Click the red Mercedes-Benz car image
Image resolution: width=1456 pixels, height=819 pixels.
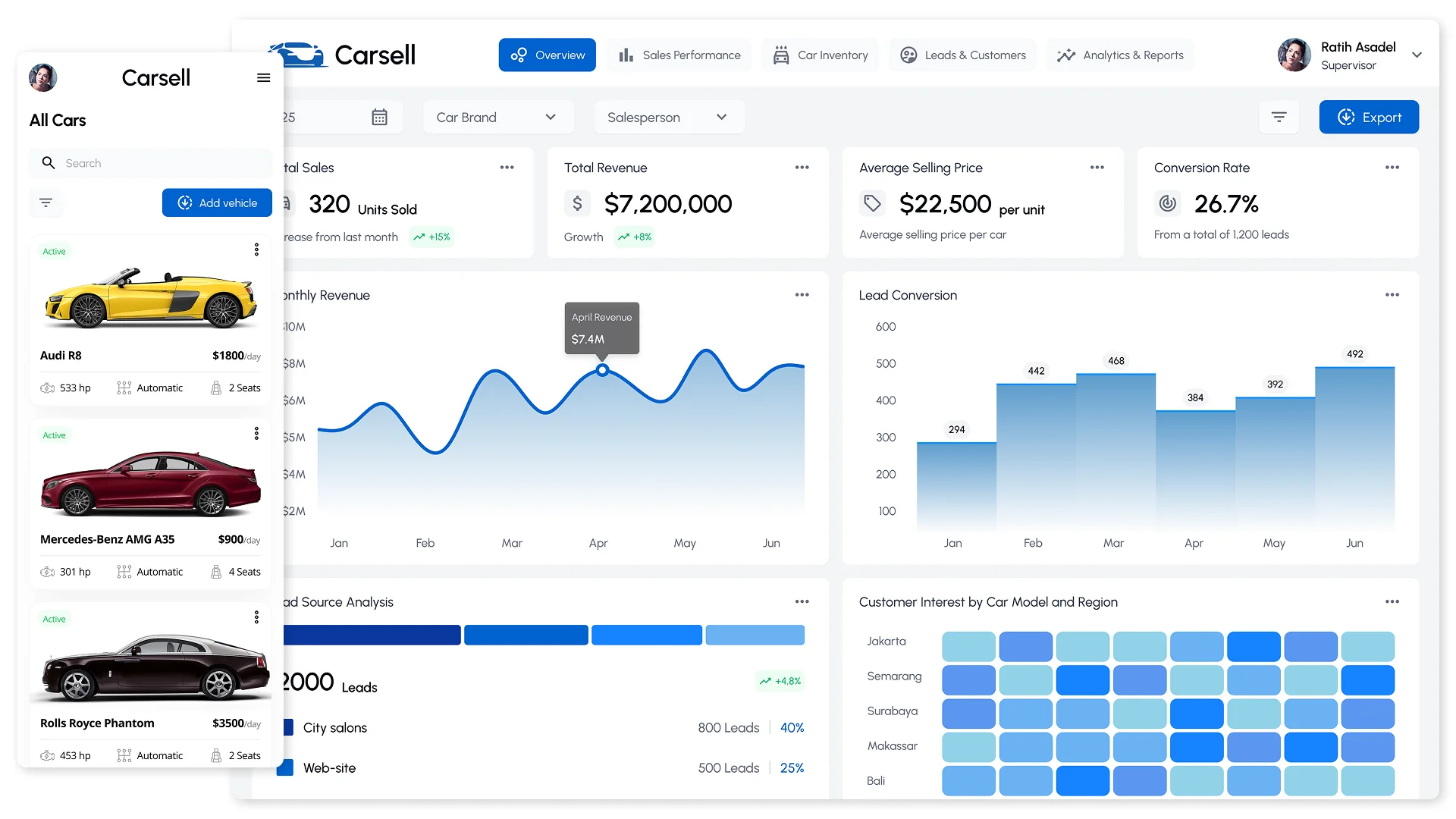[x=150, y=483]
